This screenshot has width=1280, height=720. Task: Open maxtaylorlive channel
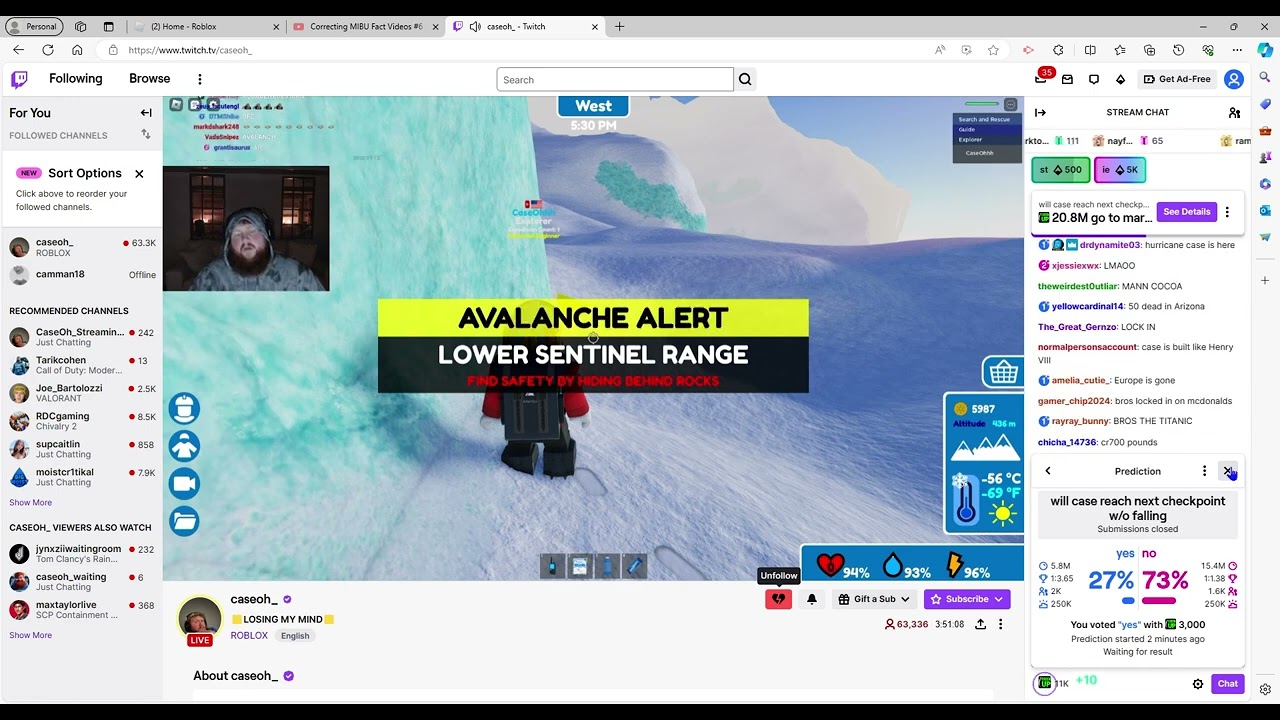[81, 610]
